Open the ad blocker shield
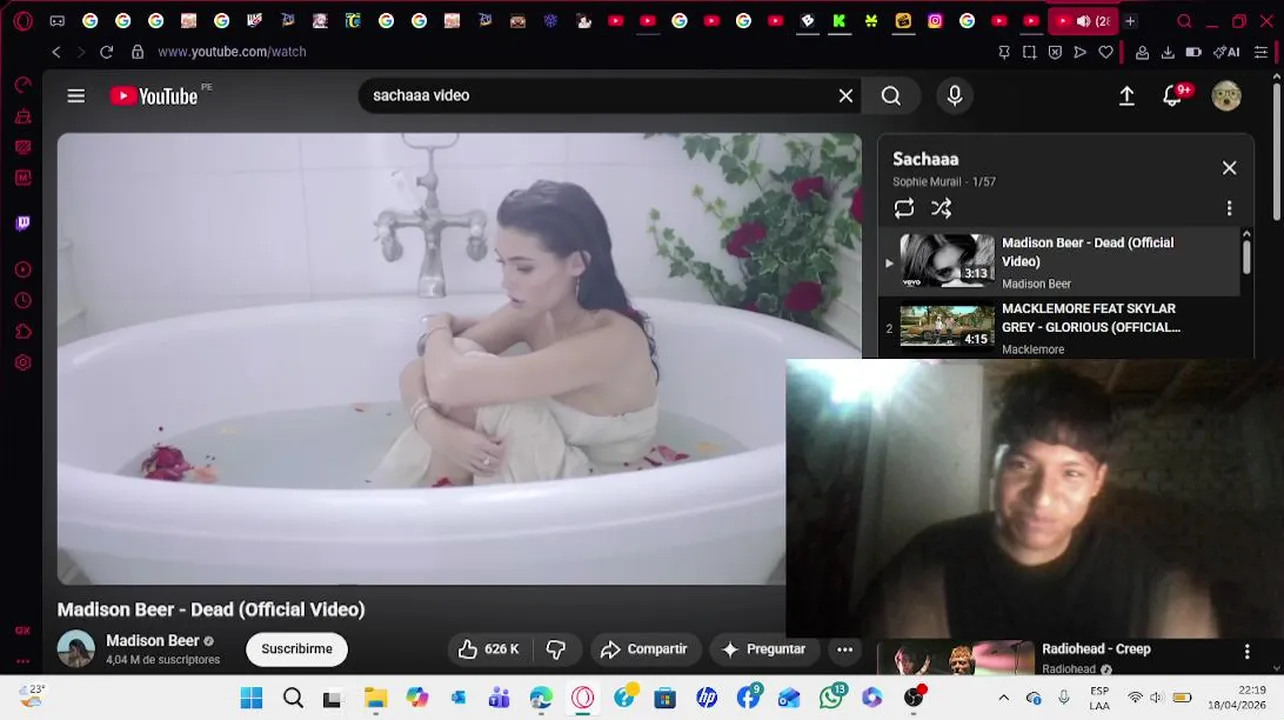This screenshot has height=720, width=1284. [x=1055, y=52]
